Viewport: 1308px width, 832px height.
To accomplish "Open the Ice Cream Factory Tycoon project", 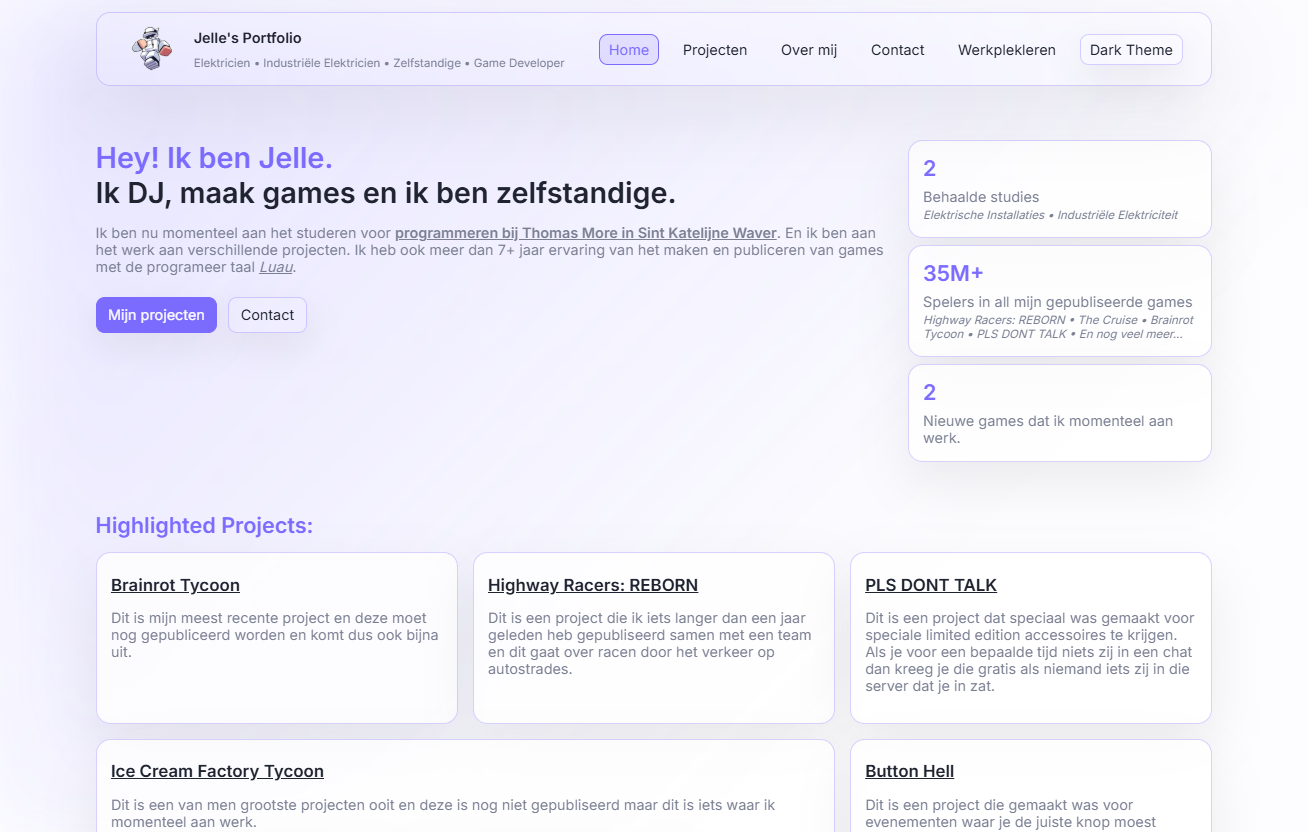I will pos(217,771).
